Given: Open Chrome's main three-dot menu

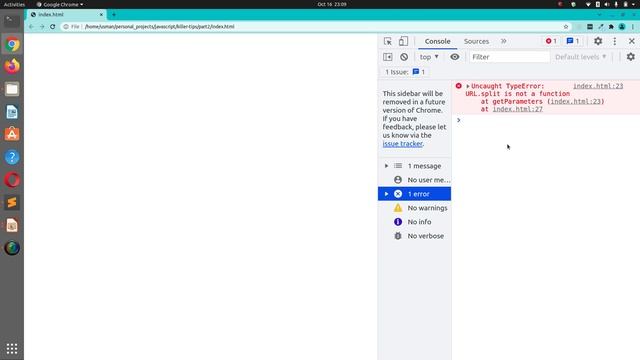Looking at the screenshot, I should [633, 27].
